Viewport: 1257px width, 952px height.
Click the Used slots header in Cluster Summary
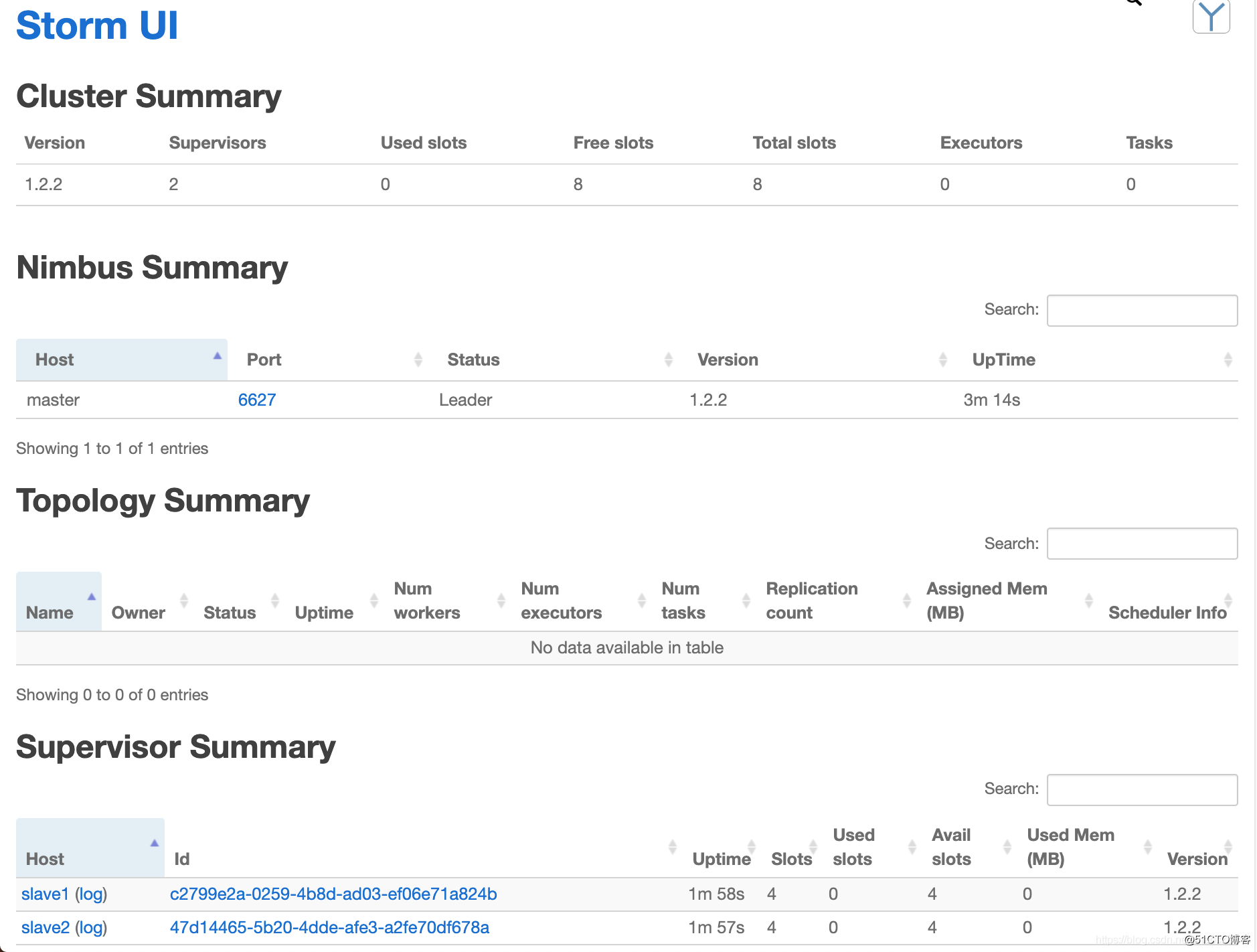point(424,143)
